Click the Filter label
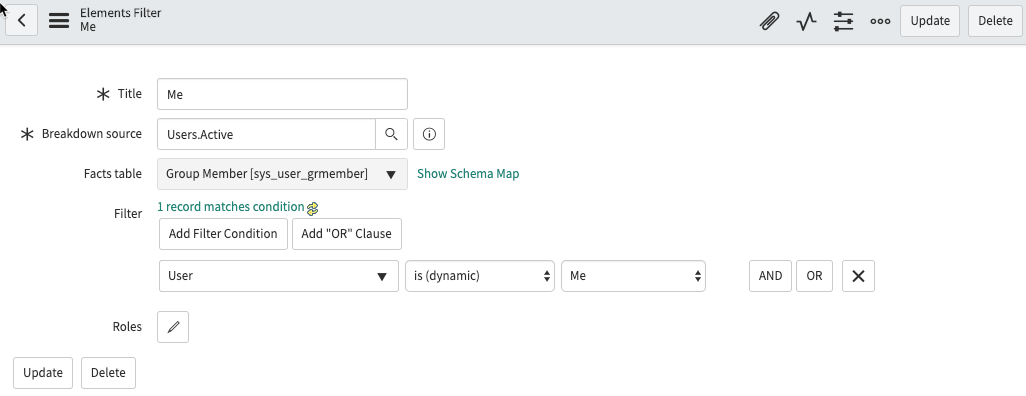Screen dimensions: 1026x396 pyautogui.click(x=128, y=213)
